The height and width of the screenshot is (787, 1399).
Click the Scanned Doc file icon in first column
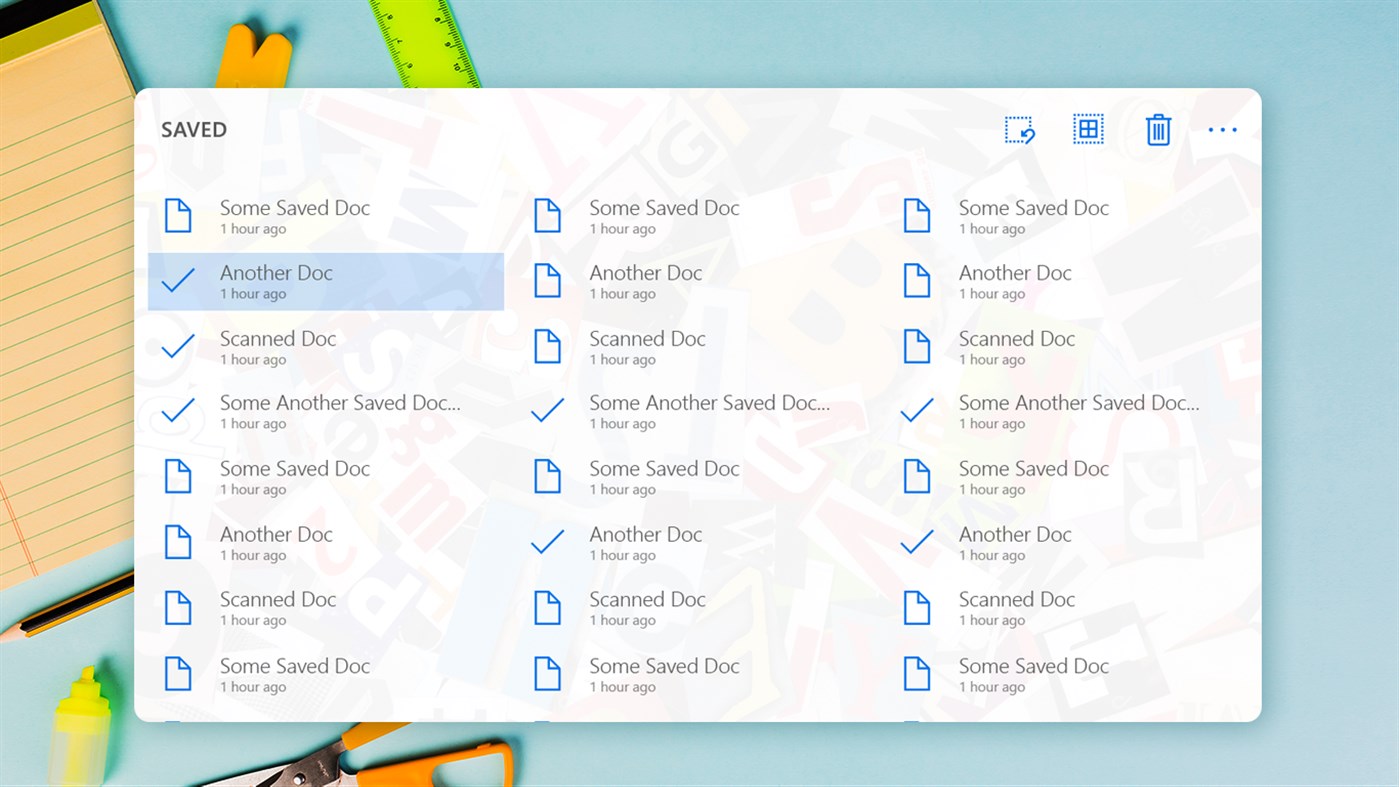click(178, 608)
